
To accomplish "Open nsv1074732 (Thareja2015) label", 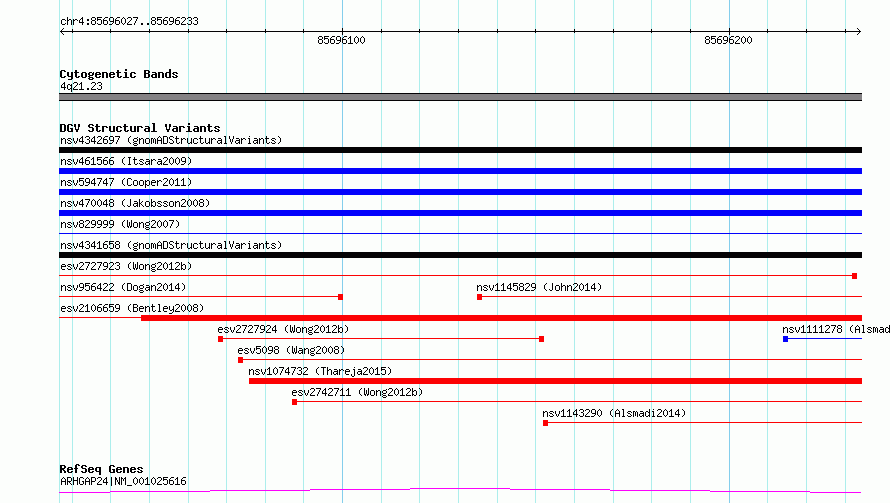I will click(320, 371).
